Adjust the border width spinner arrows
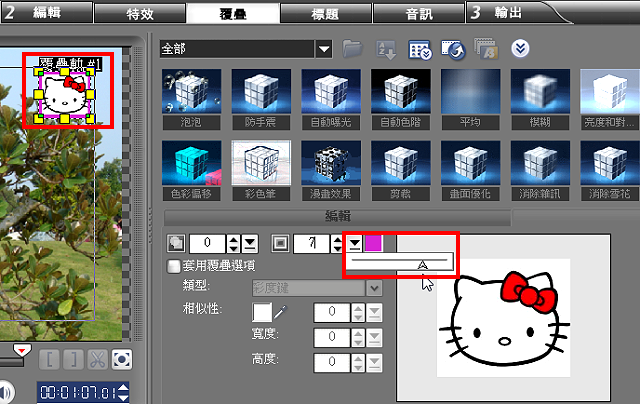This screenshot has width=640, height=404. pos(337,243)
